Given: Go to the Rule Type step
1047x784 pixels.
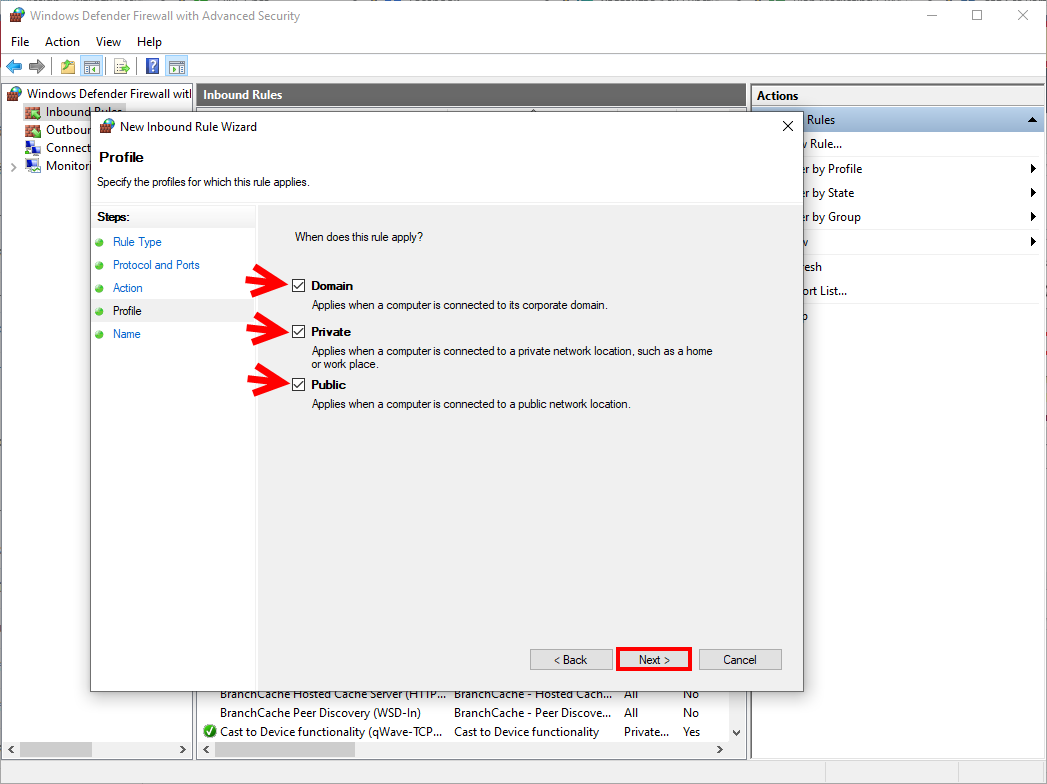Looking at the screenshot, I should [x=137, y=242].
